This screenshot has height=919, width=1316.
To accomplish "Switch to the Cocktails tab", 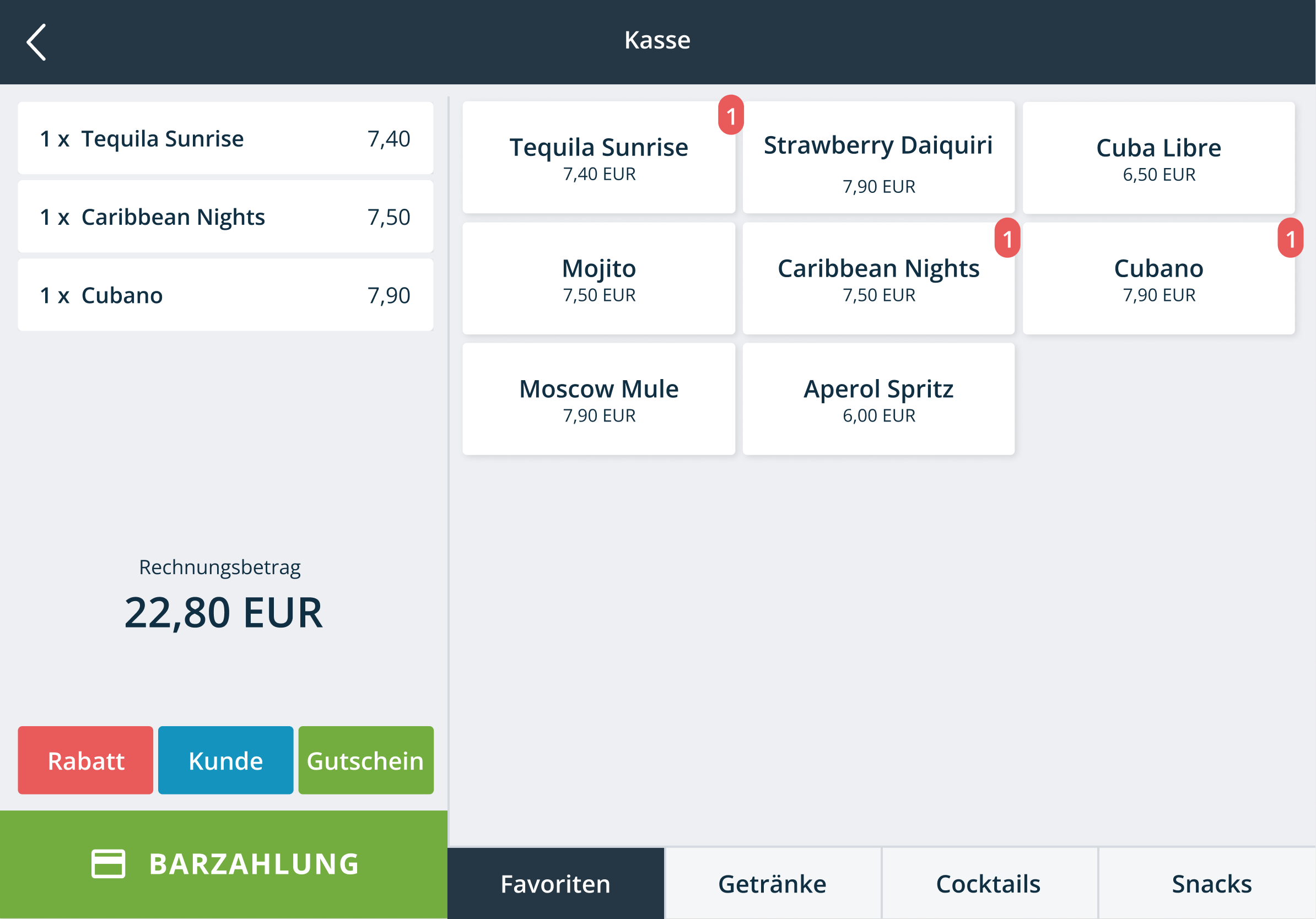I will pos(987,883).
